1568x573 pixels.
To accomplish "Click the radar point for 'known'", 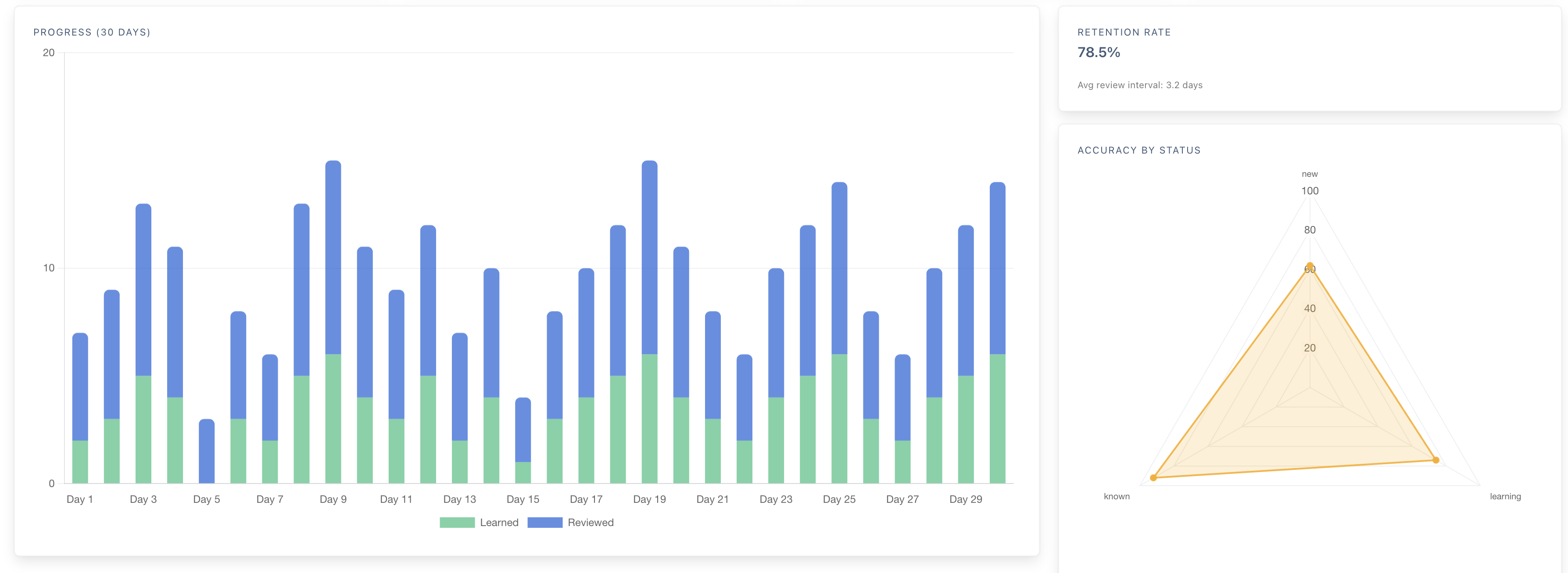I will [x=1153, y=478].
